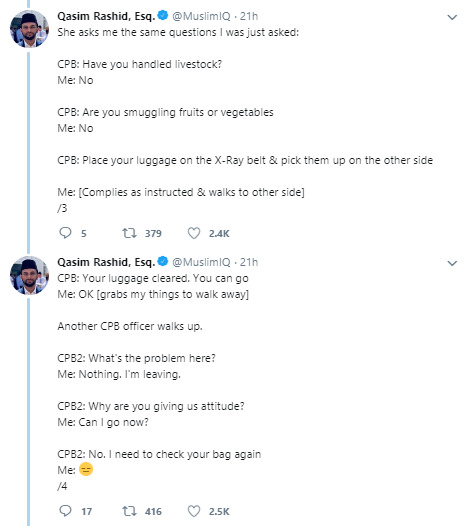Retweet the tweet with 416 retweets
The image size is (469, 526).
129,511
